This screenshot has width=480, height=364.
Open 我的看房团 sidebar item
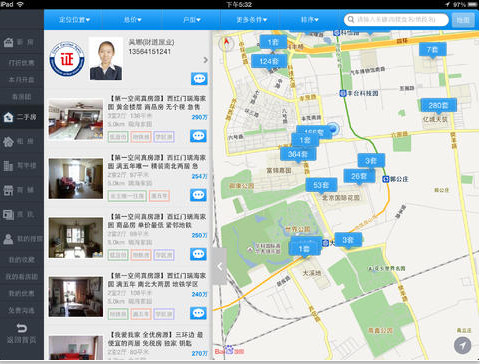pos(22,277)
